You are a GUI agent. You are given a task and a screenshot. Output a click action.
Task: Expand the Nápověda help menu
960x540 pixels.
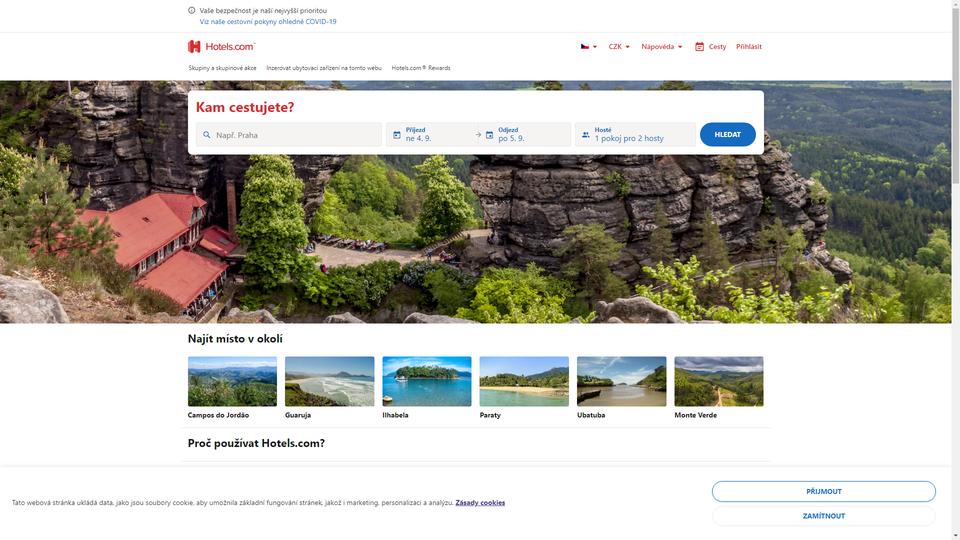pos(662,47)
